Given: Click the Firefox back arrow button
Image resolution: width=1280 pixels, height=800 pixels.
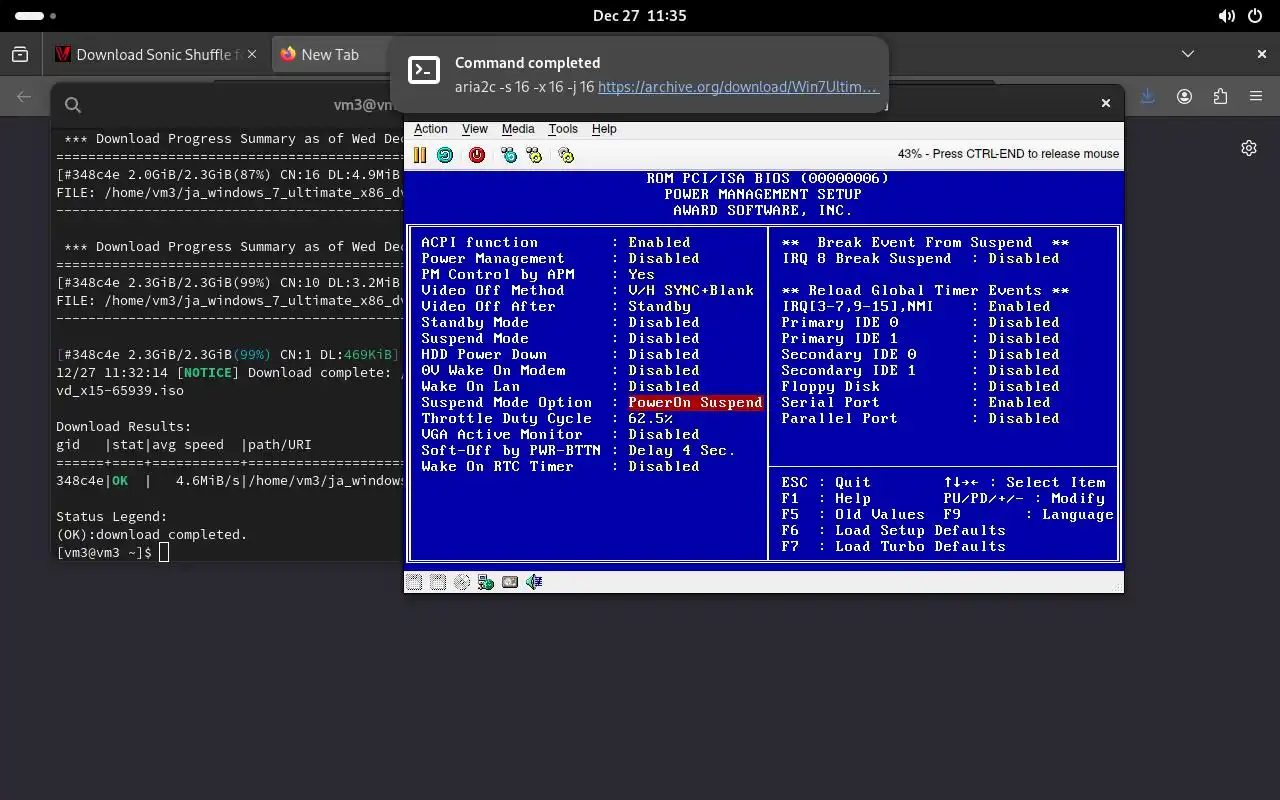Looking at the screenshot, I should tap(24, 97).
